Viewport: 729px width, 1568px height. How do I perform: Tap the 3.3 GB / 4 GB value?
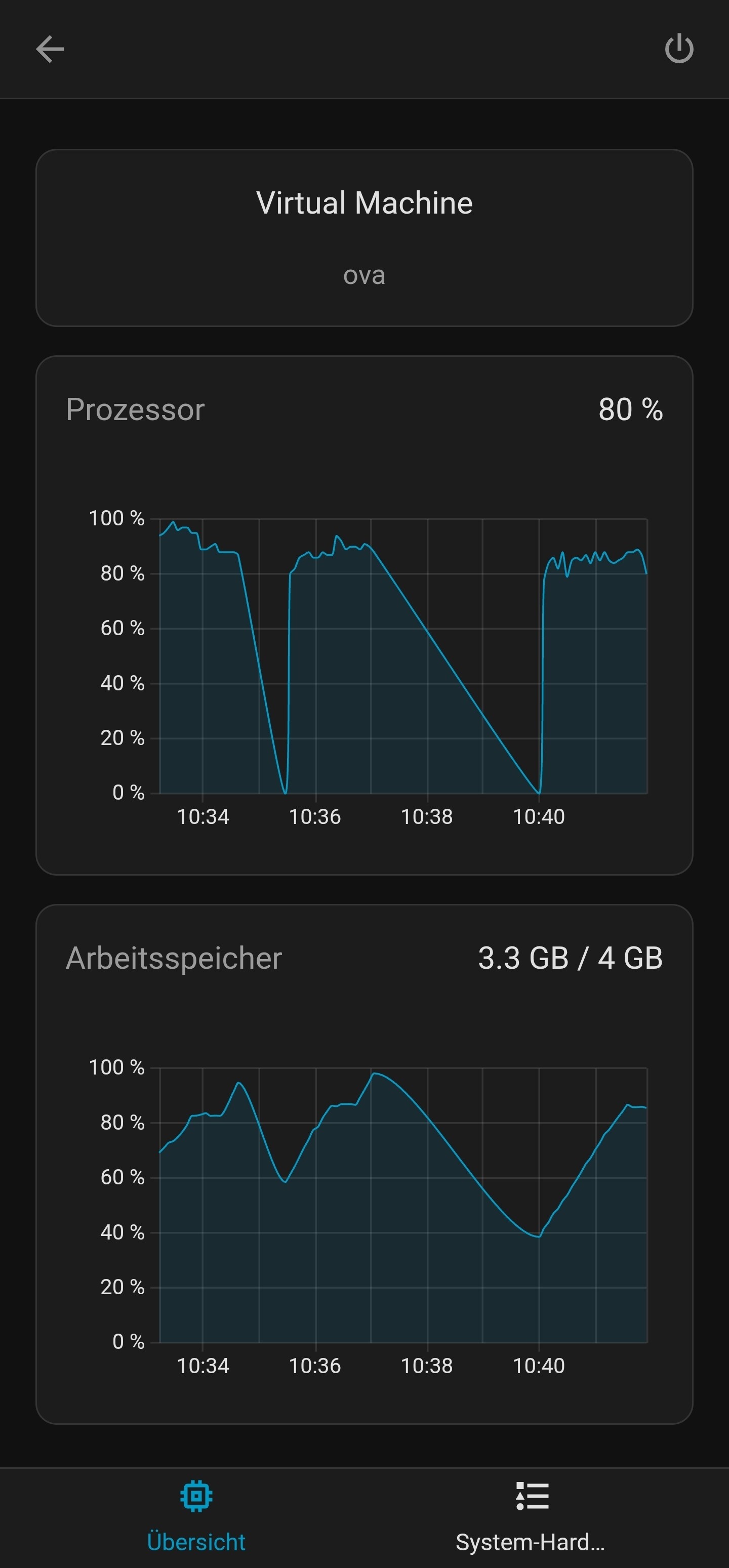coord(570,958)
